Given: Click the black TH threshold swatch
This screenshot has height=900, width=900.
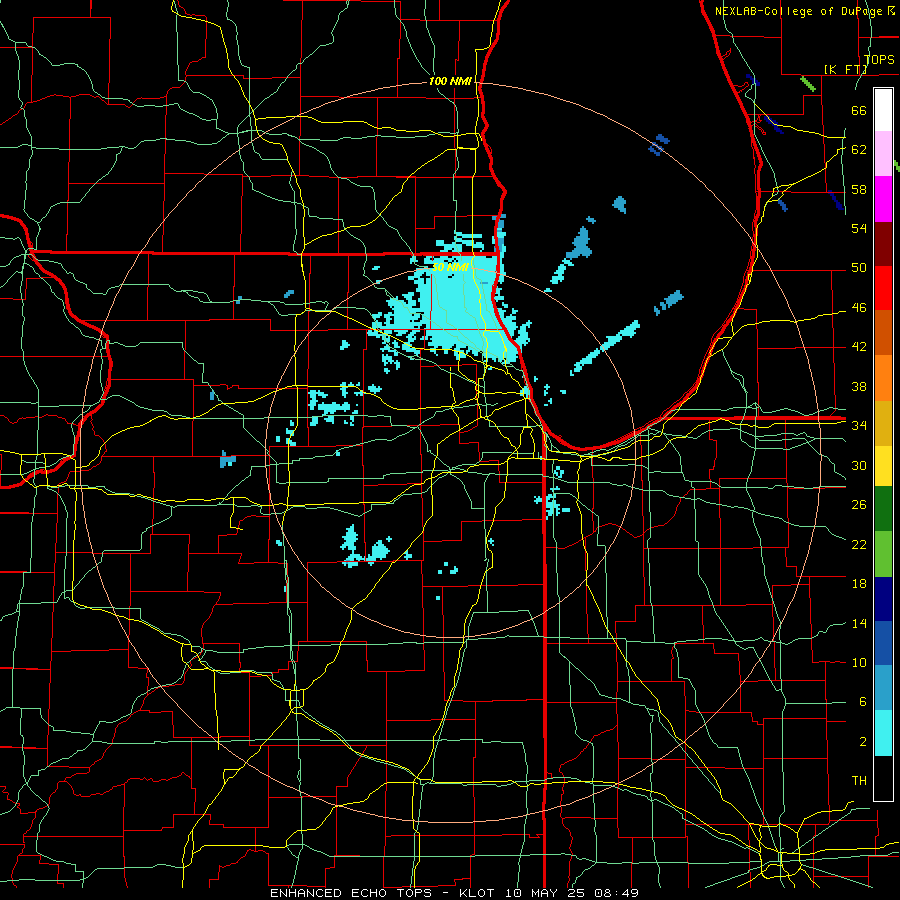Looking at the screenshot, I should click(883, 778).
